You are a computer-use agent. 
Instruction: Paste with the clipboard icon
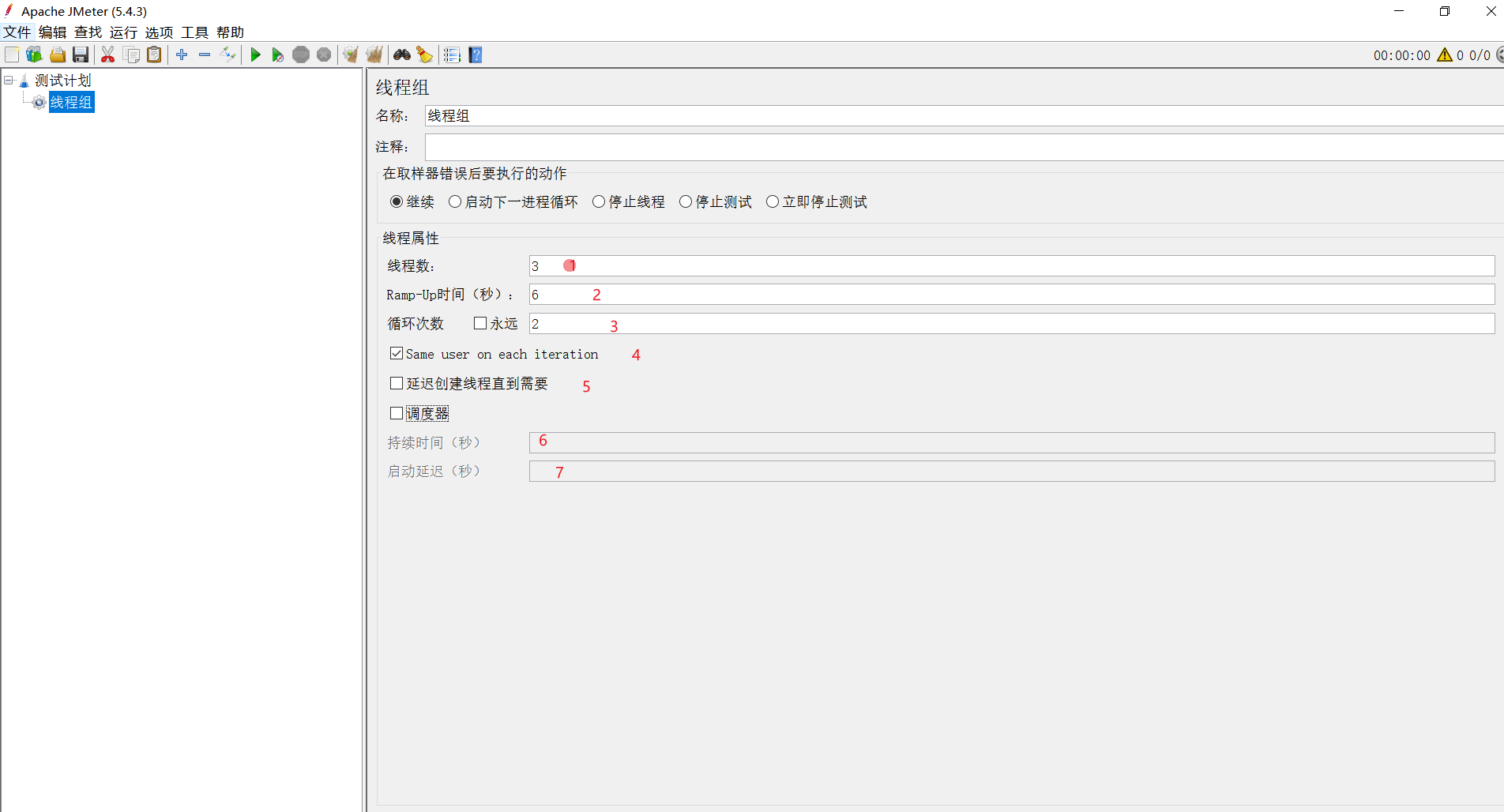[x=155, y=55]
